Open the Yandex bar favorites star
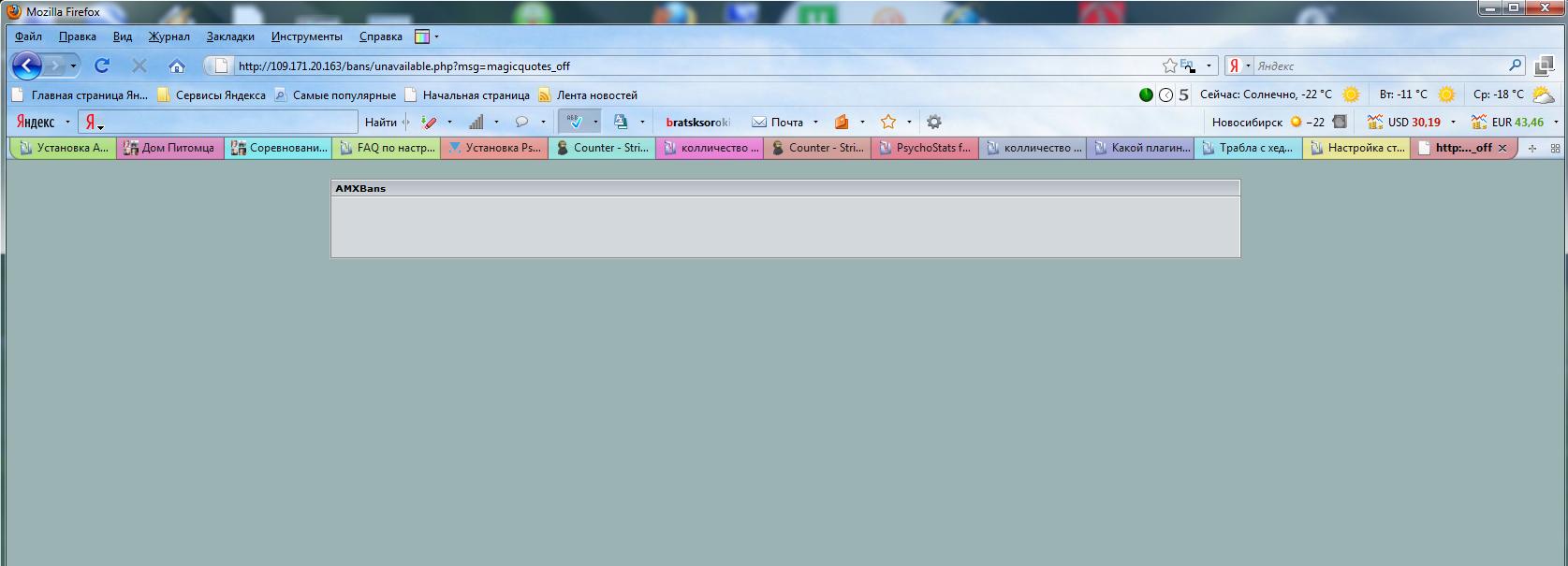The image size is (1568, 566). pyautogui.click(x=887, y=122)
